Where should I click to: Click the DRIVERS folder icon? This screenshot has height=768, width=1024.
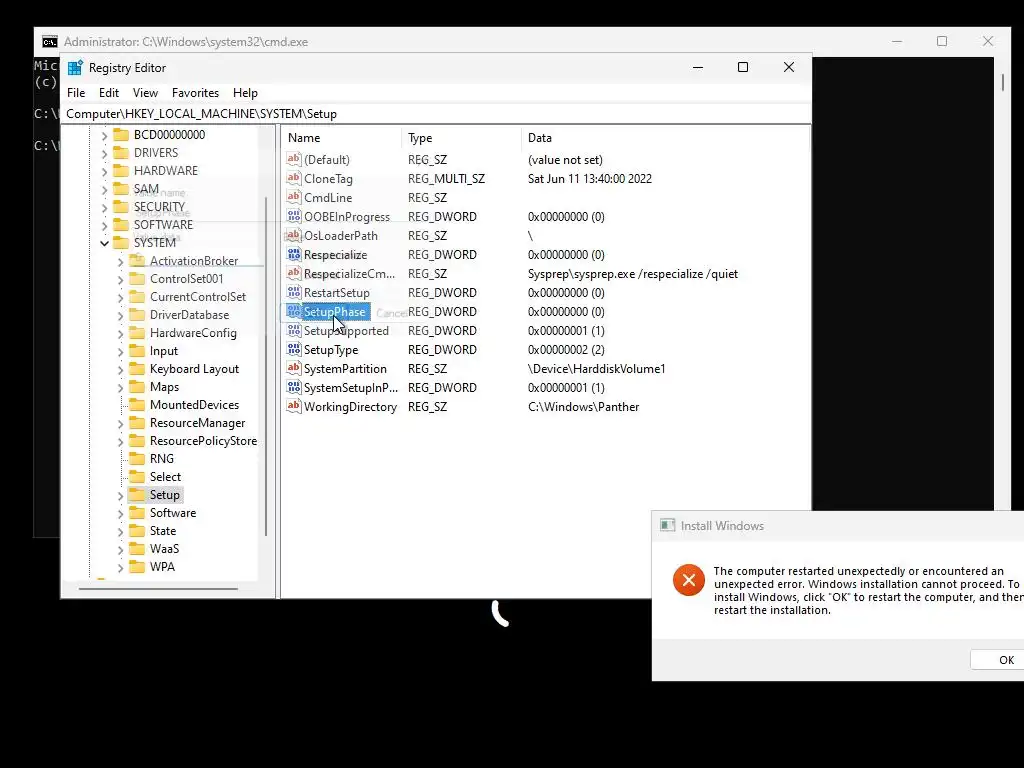(121, 153)
